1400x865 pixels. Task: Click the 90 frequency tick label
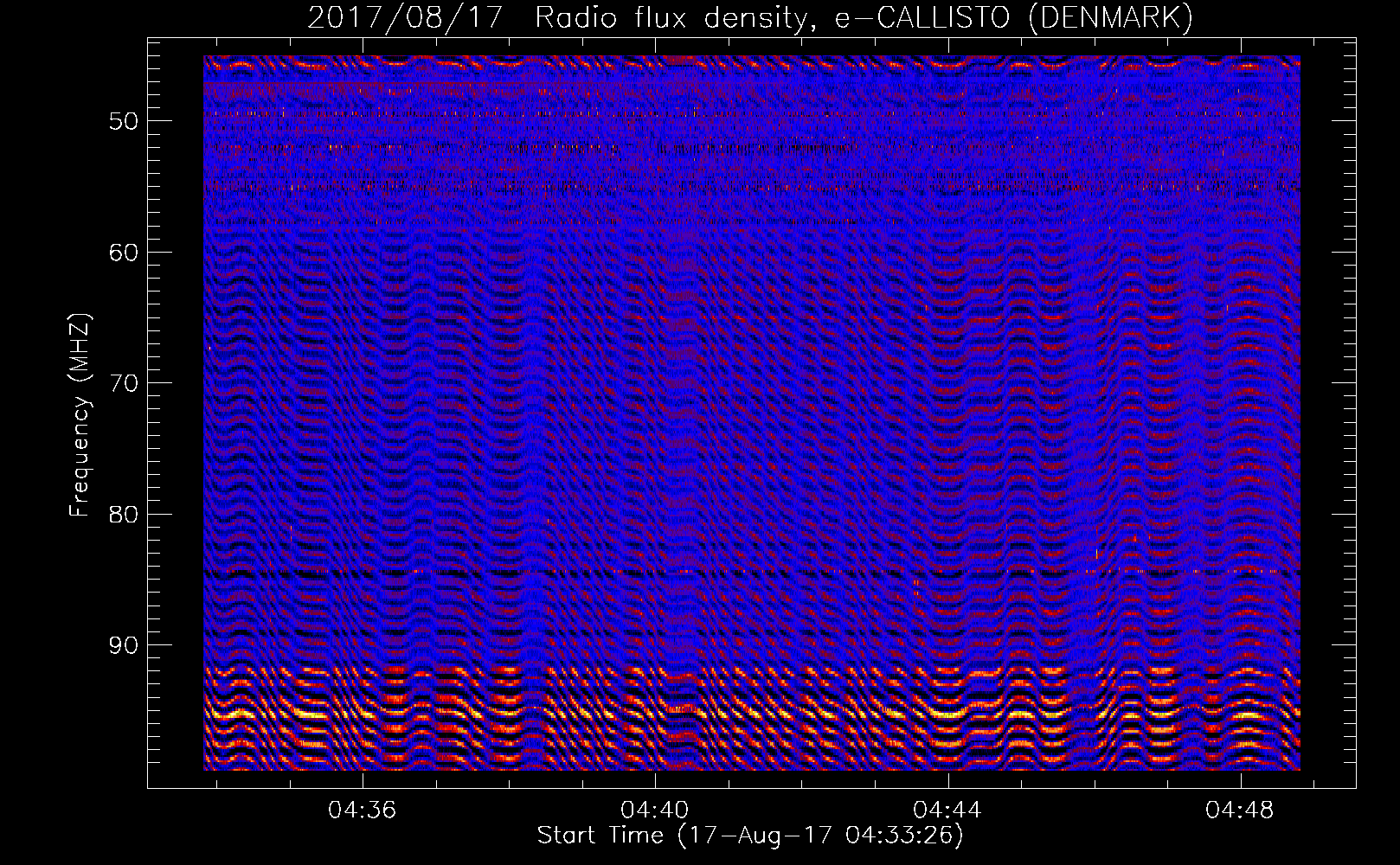pos(124,645)
